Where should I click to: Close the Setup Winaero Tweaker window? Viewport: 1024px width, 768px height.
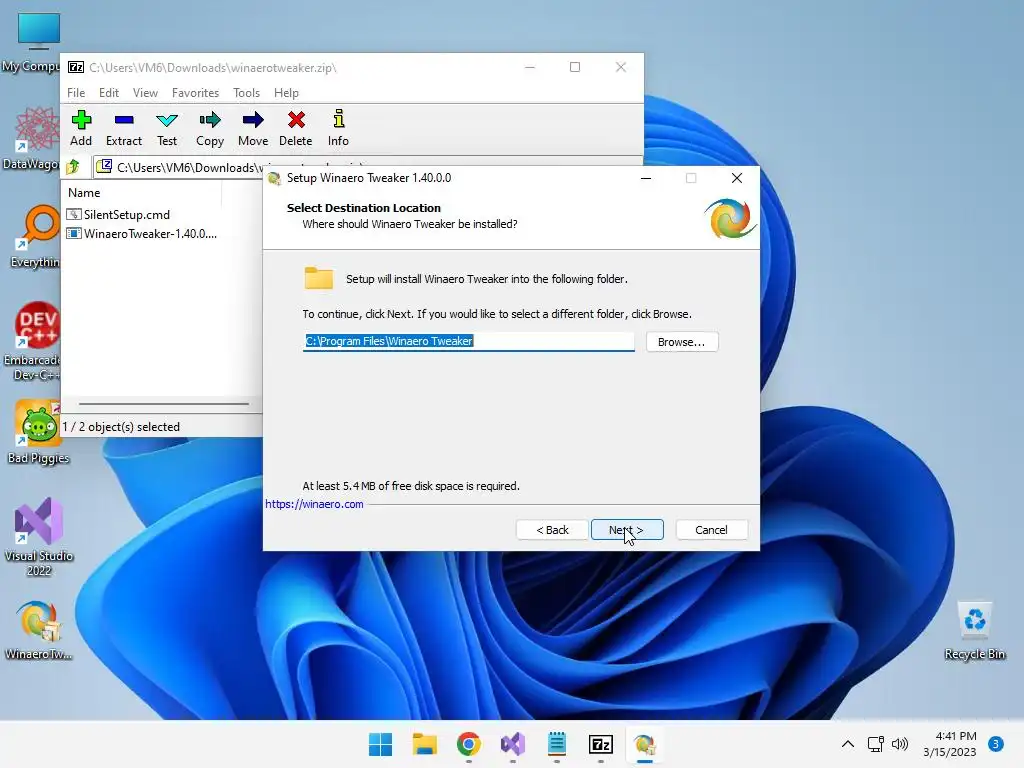point(737,178)
